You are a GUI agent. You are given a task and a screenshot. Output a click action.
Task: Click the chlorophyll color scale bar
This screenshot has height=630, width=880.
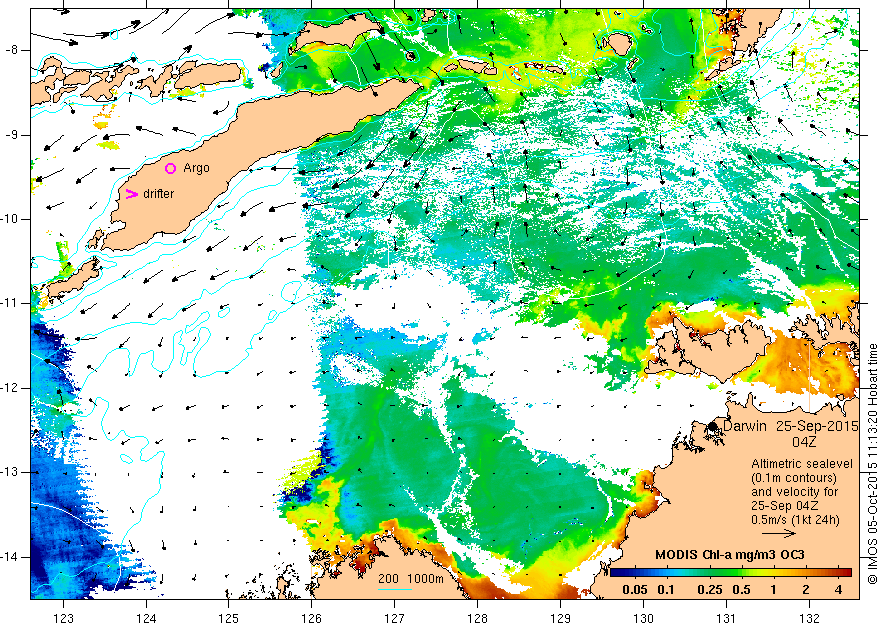coord(731,573)
